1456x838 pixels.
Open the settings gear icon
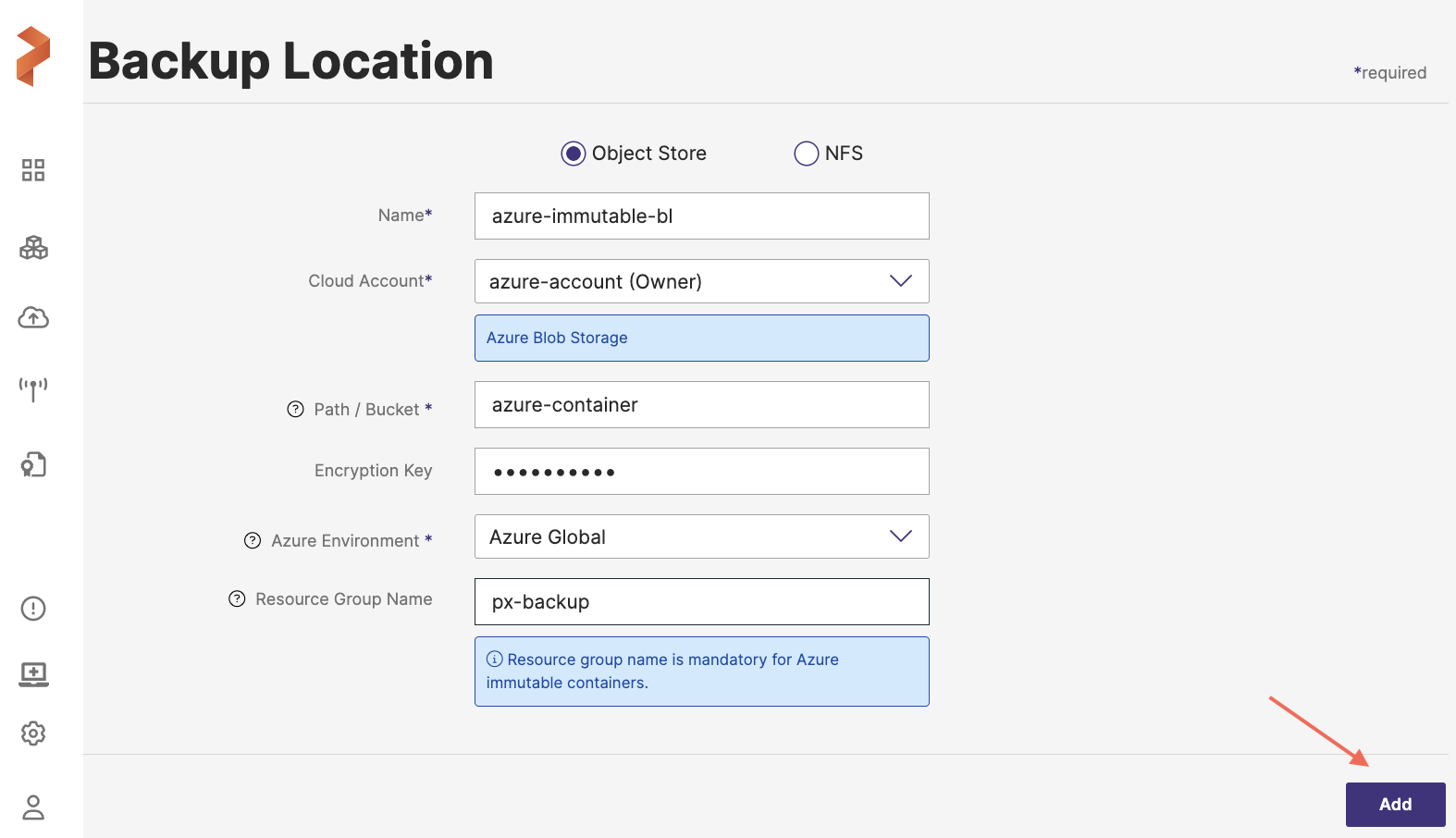click(x=33, y=733)
